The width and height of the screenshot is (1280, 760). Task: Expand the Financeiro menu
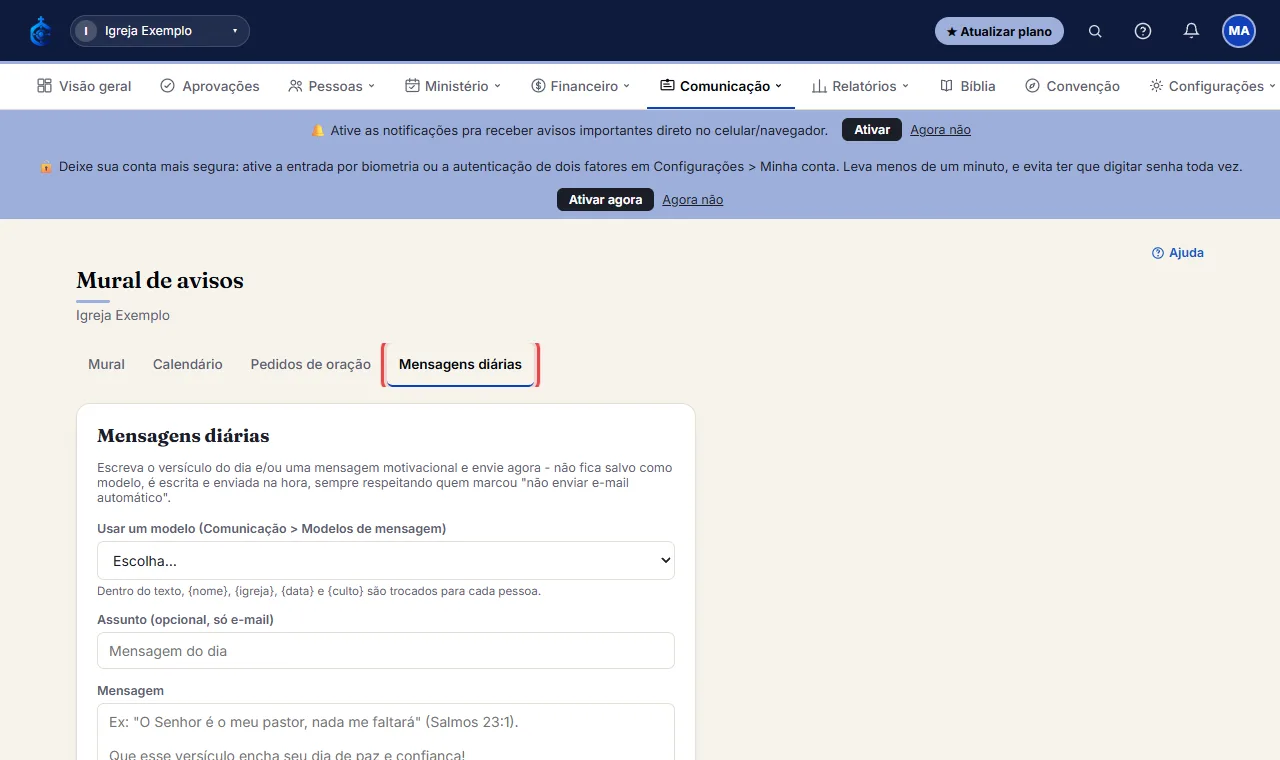coord(581,86)
